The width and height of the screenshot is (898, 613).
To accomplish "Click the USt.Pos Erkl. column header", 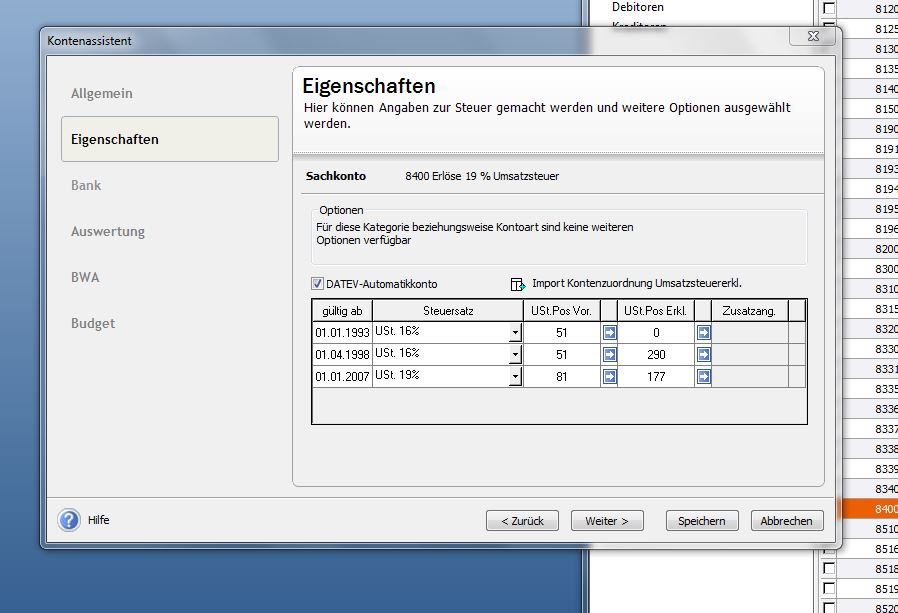I will pyautogui.click(x=656, y=311).
